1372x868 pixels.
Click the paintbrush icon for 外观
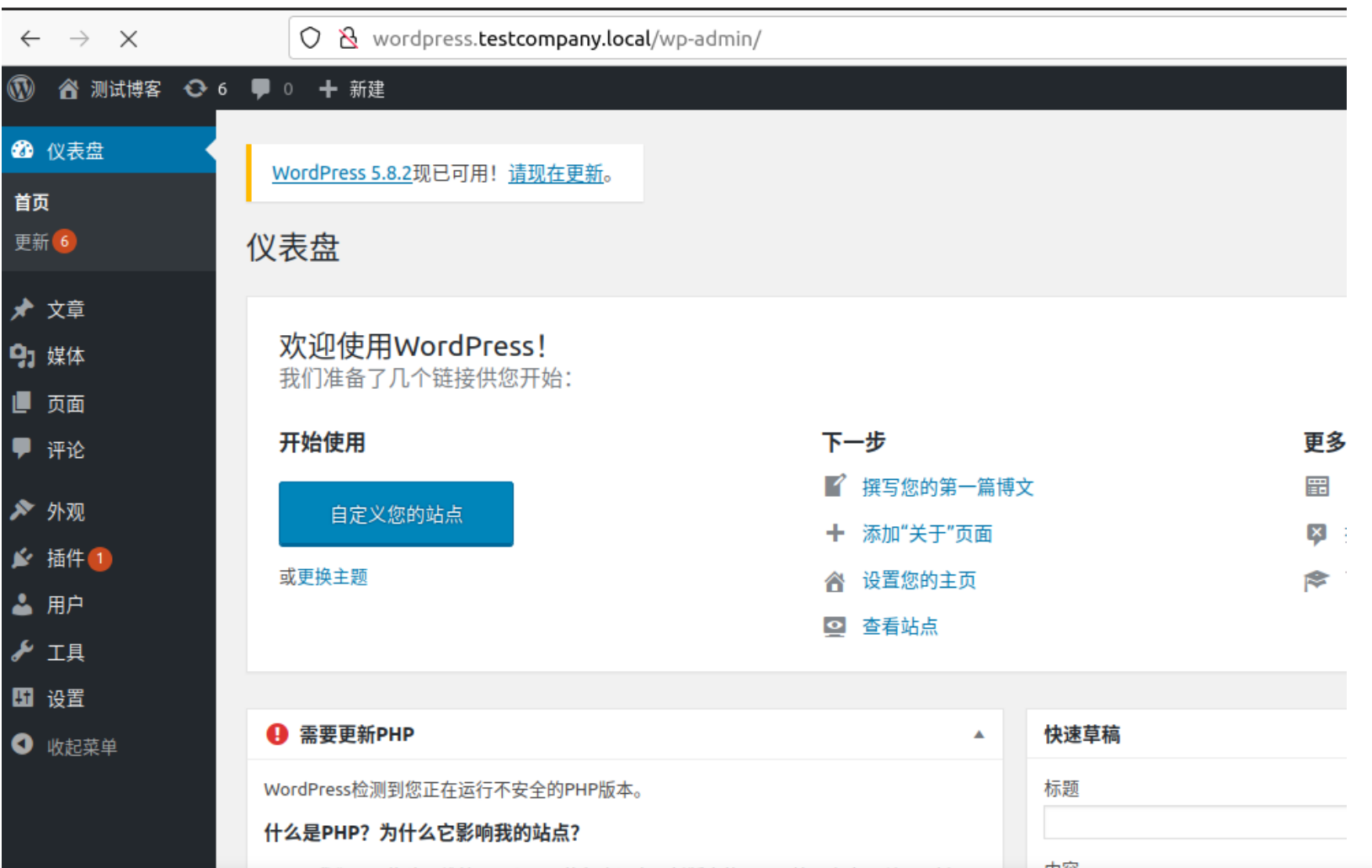(x=22, y=510)
